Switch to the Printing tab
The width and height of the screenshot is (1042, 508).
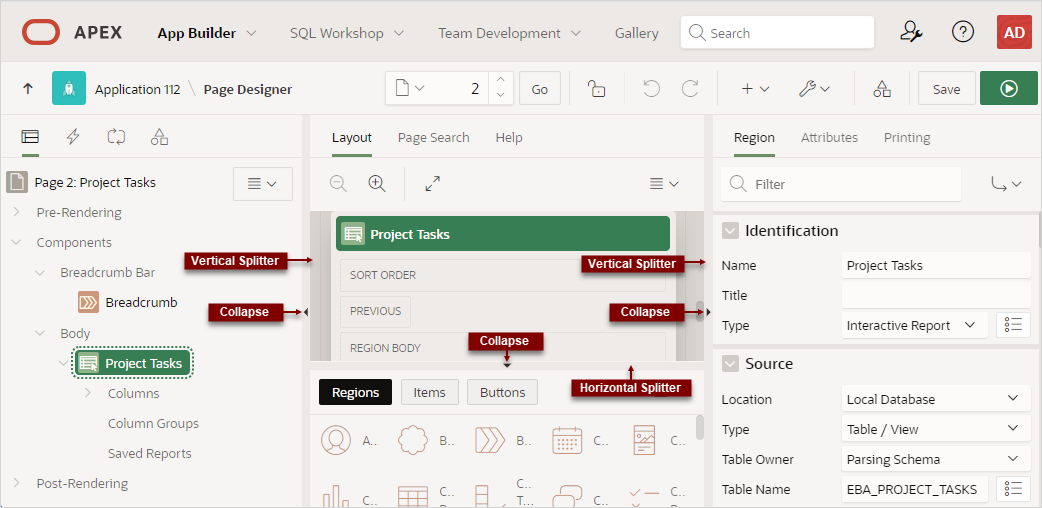point(907,138)
